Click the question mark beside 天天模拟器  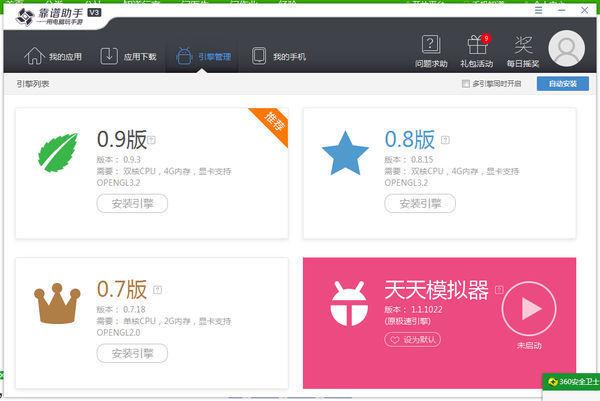[499, 290]
